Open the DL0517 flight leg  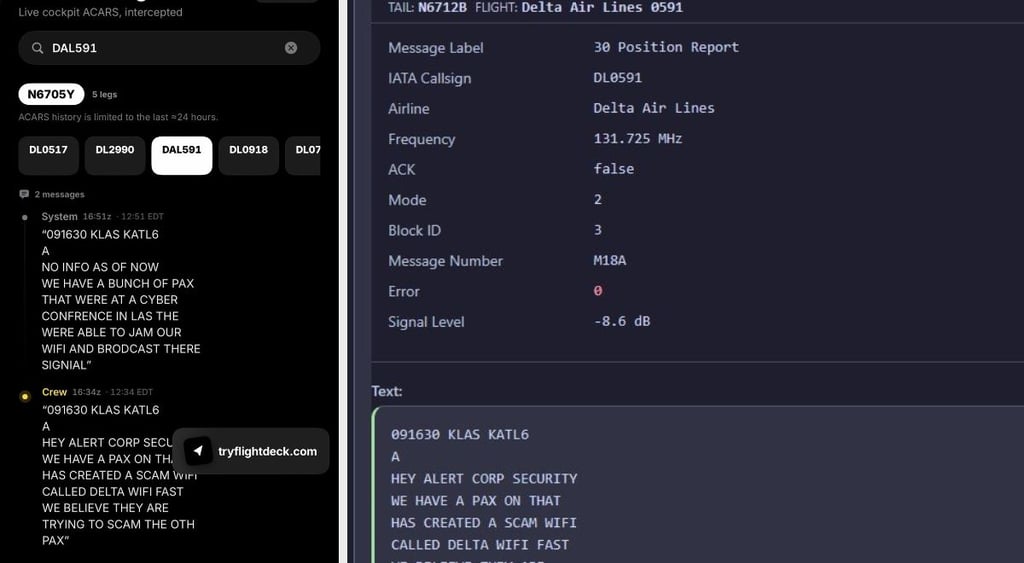[x=48, y=155]
